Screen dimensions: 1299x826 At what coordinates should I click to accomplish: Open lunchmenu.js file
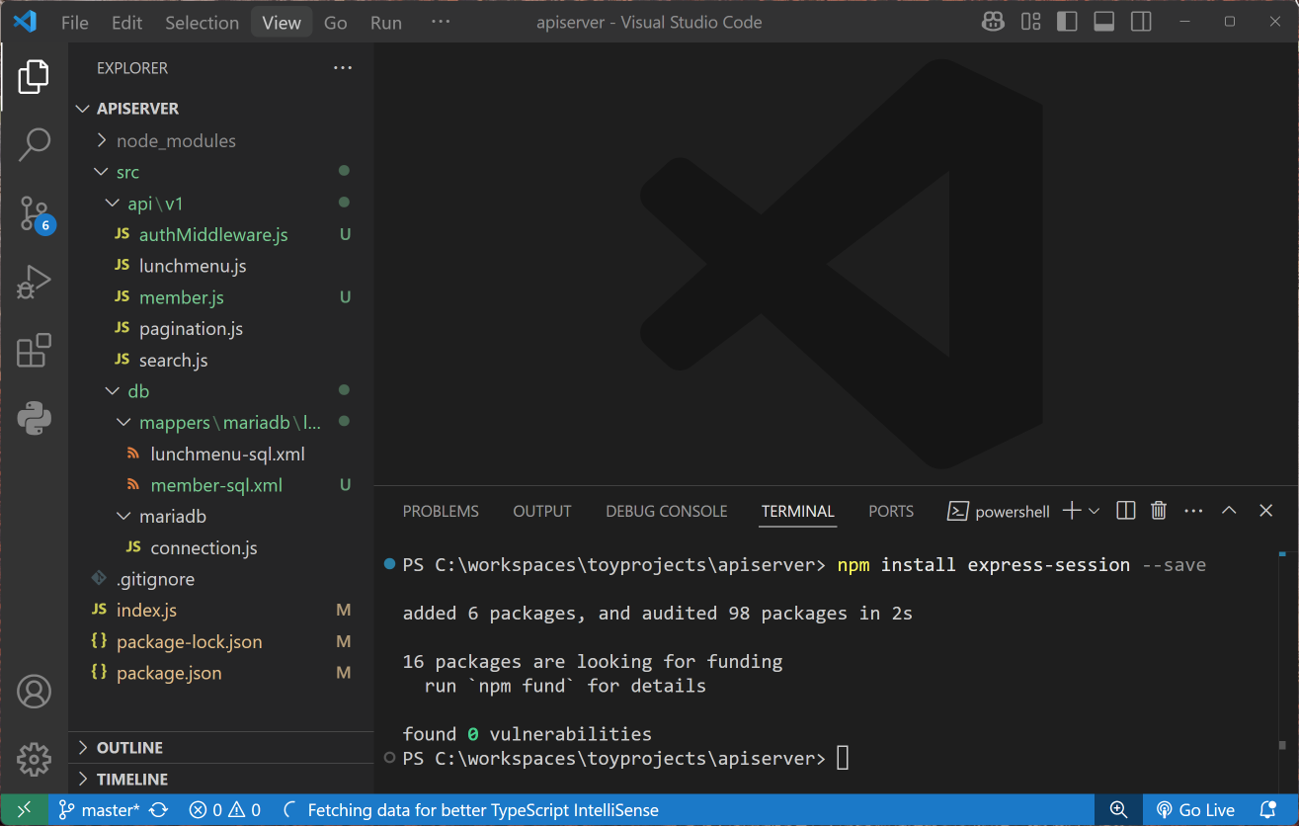[x=221, y=266]
